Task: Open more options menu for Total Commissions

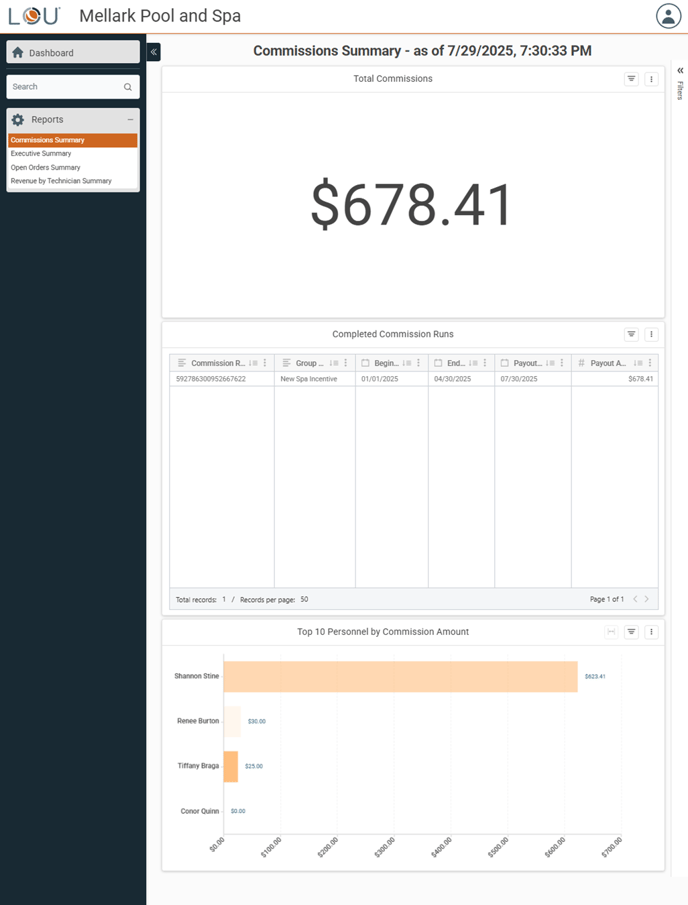Action: 651,79
